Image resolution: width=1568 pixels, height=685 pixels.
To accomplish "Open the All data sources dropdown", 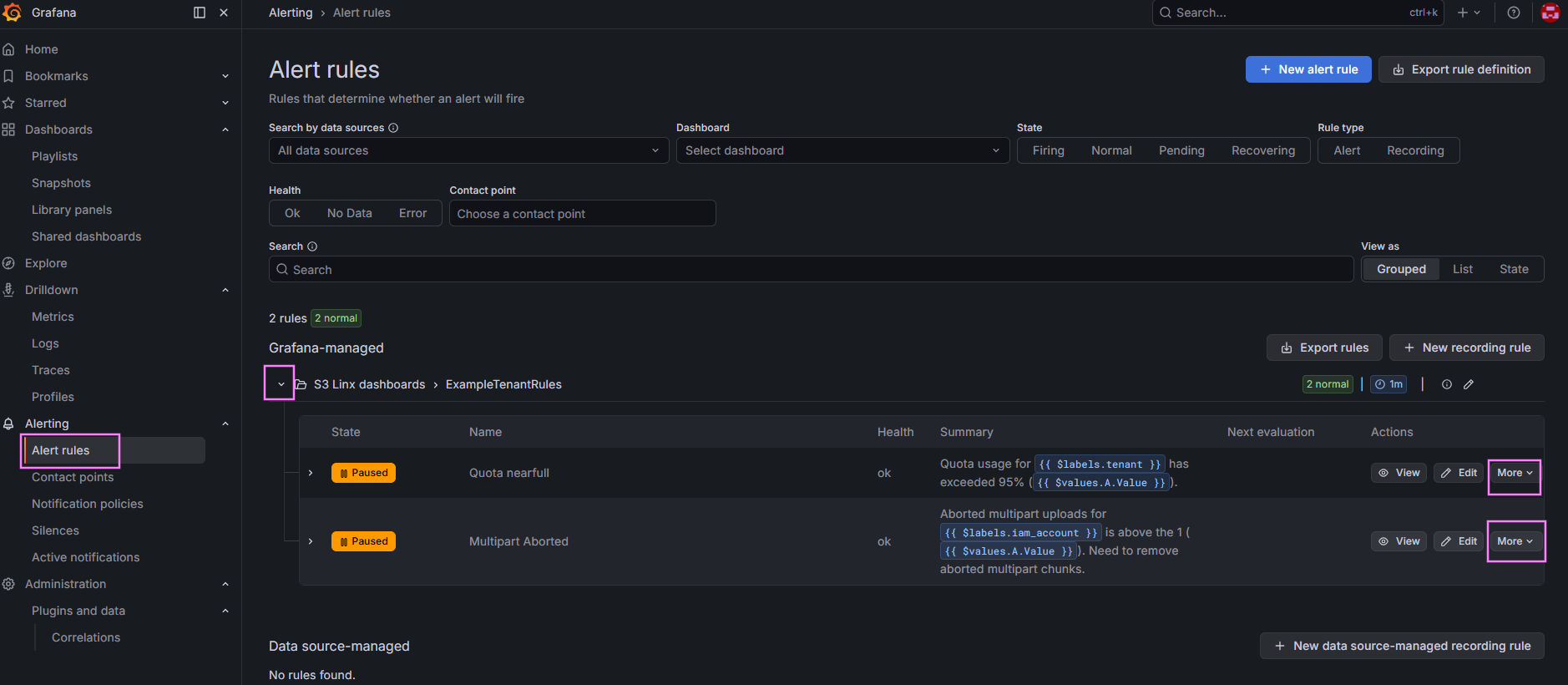I will pyautogui.click(x=468, y=150).
